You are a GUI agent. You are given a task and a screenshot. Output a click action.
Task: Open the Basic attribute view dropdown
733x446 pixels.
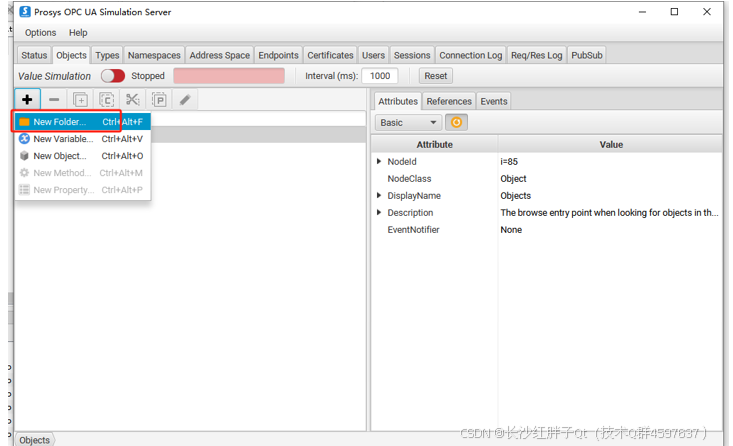coord(408,122)
